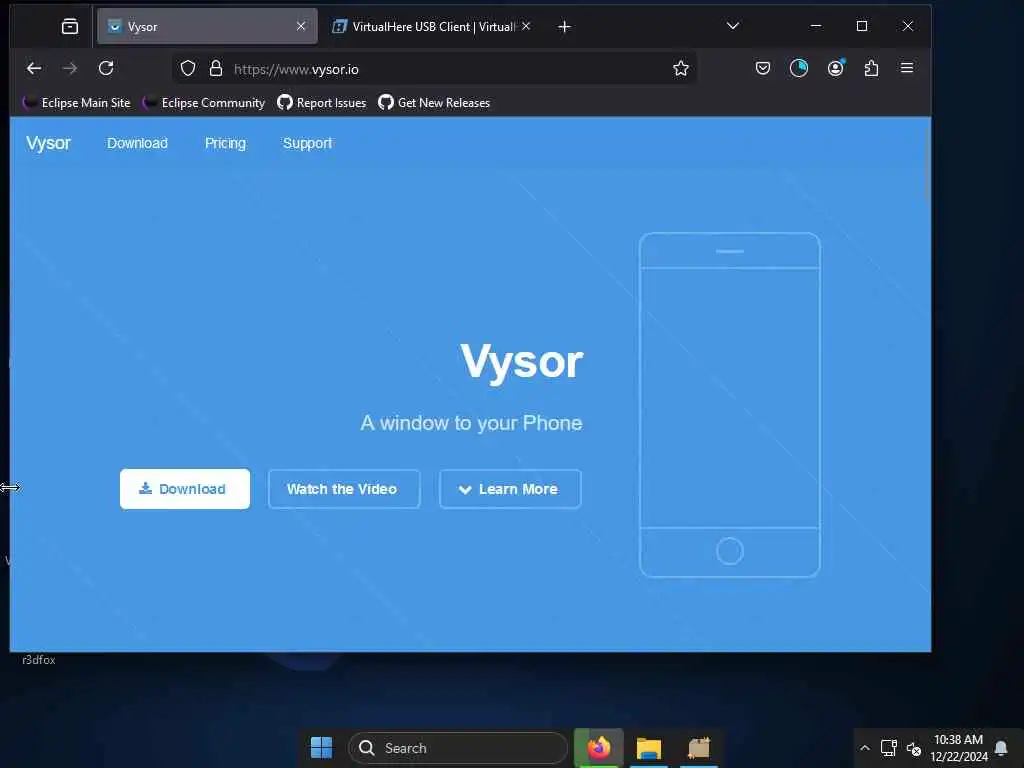Open Firefox View icon in tab strip
Screen dimensions: 1024x768
point(70,26)
